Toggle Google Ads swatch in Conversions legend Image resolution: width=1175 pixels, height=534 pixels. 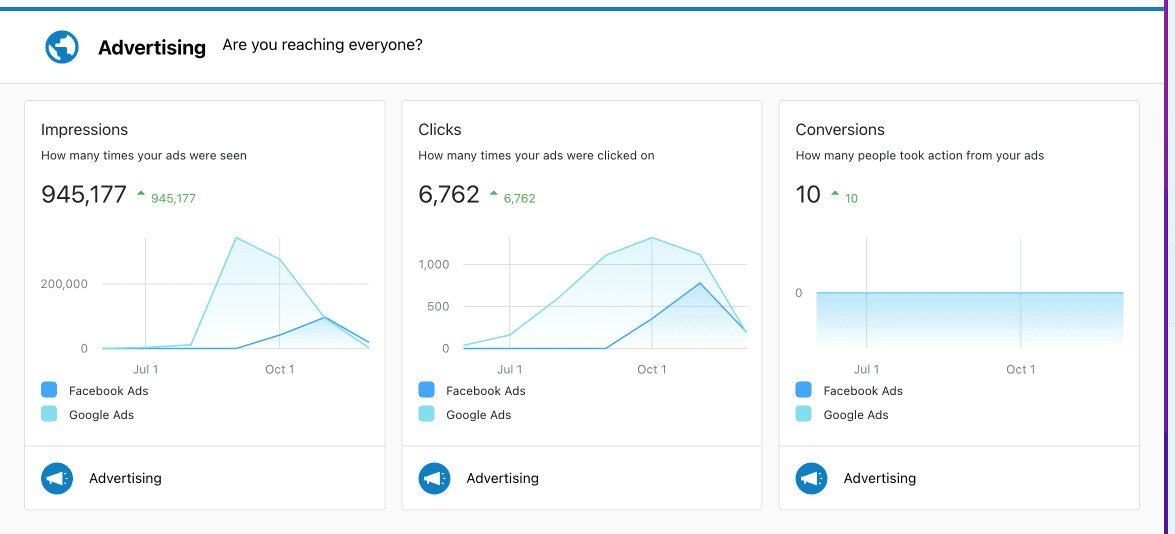pos(804,414)
